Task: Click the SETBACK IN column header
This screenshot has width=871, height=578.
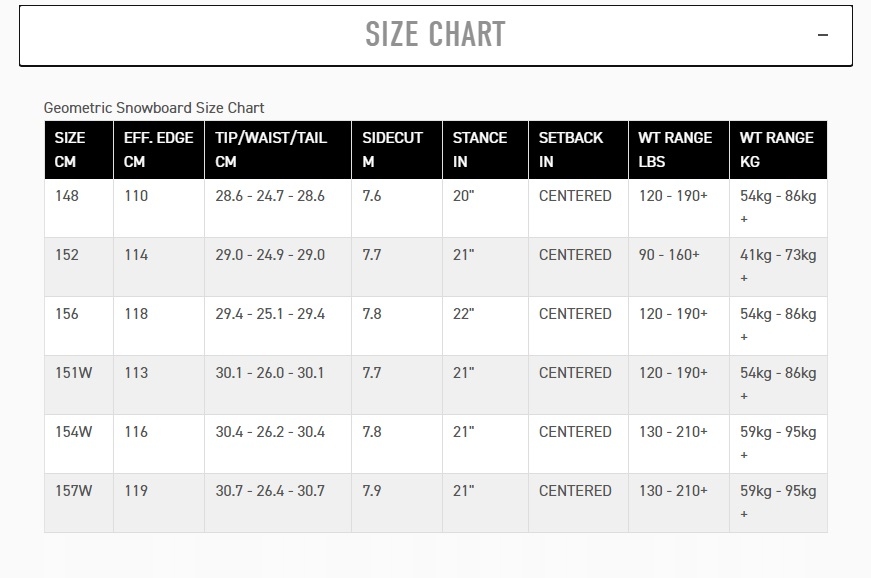Action: tap(571, 150)
